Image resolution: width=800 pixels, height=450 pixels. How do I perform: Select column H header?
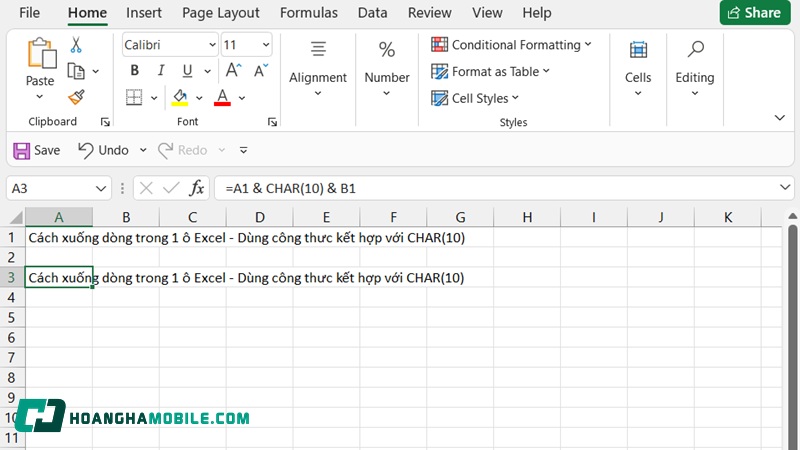[x=527, y=217]
